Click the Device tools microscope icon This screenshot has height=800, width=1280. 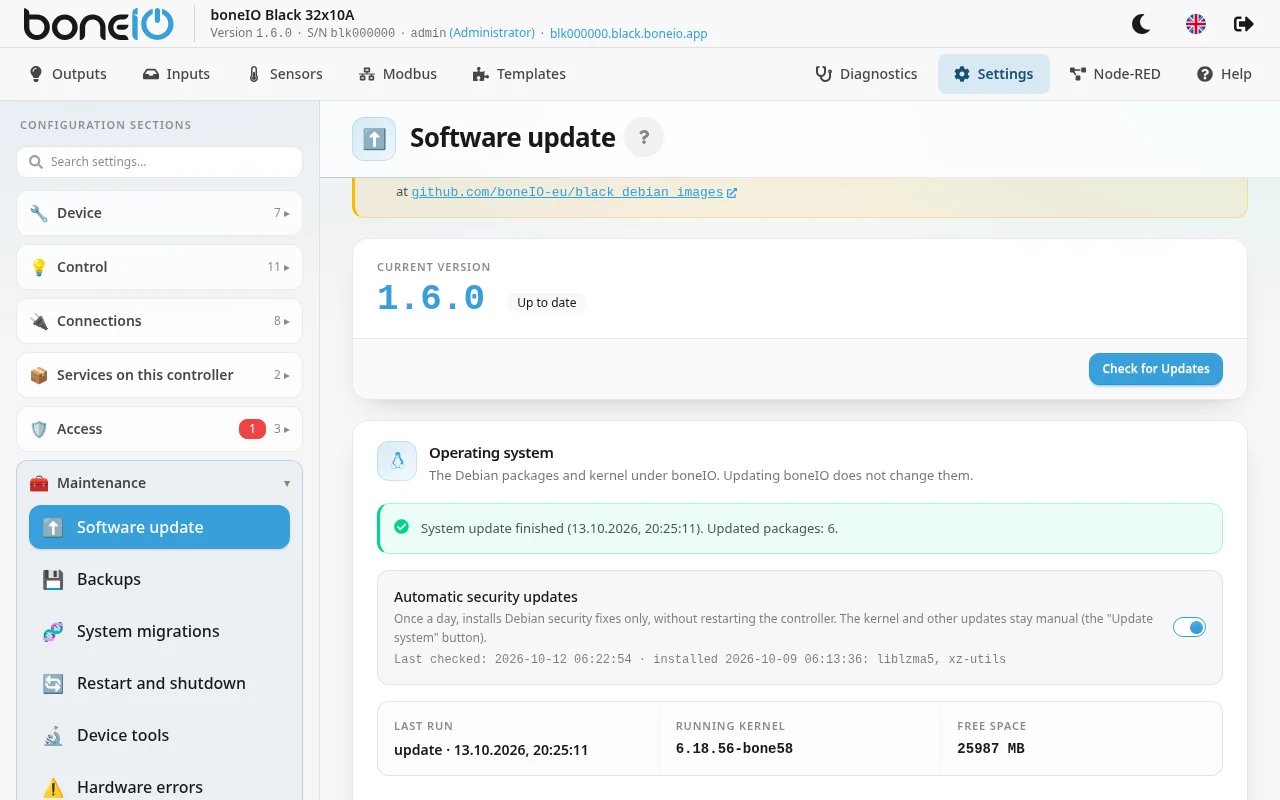(x=53, y=736)
